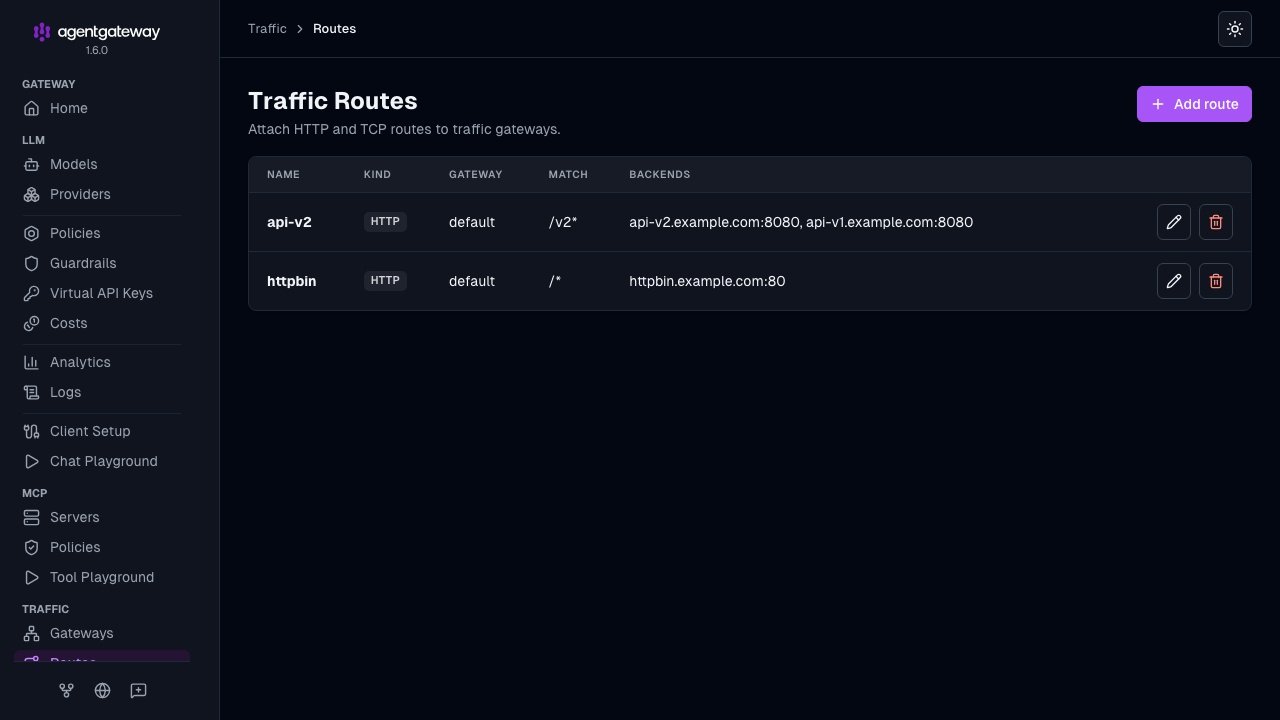Click the /v2* match value
The height and width of the screenshot is (720, 1280).
563,222
